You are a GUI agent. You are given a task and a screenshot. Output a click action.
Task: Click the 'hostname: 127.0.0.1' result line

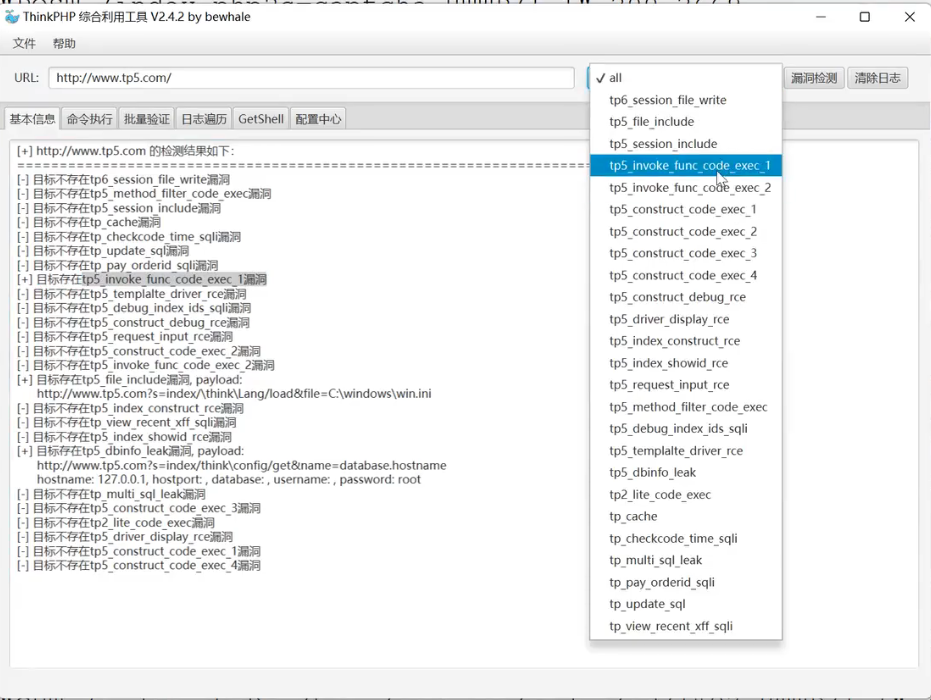[229, 480]
